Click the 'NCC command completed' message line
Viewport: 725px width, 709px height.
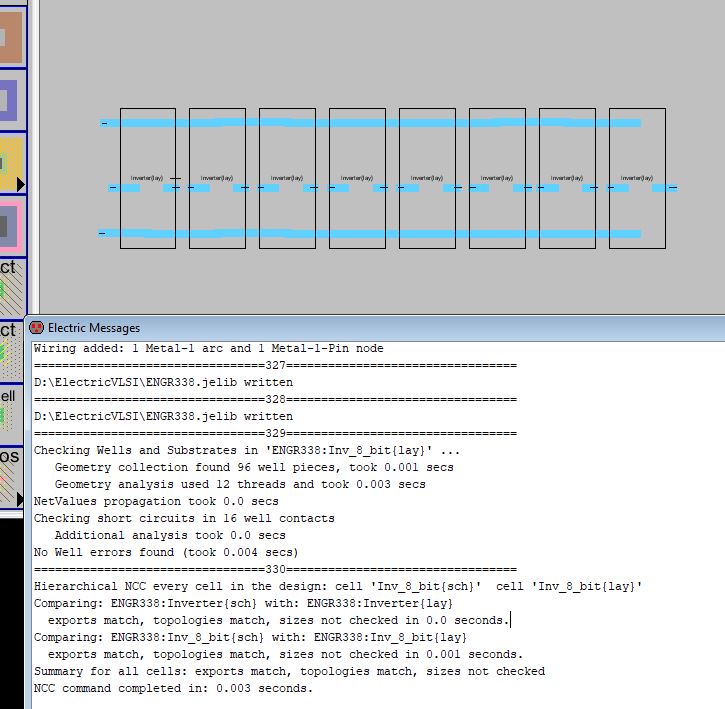(173, 688)
